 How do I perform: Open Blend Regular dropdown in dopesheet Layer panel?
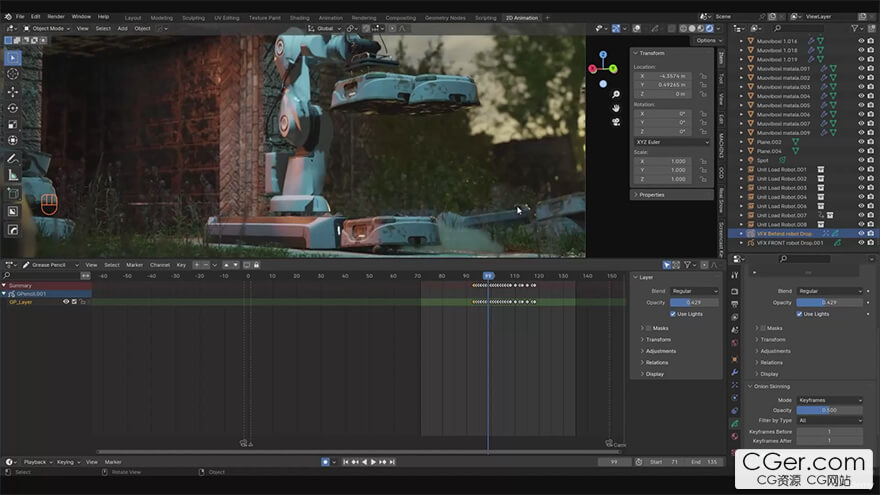pyautogui.click(x=694, y=291)
